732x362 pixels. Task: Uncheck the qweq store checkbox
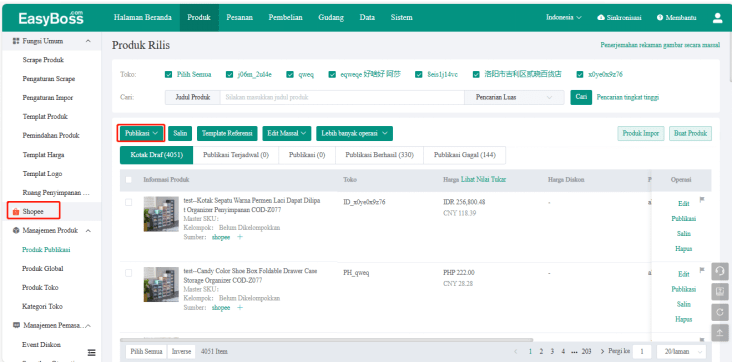(x=290, y=74)
